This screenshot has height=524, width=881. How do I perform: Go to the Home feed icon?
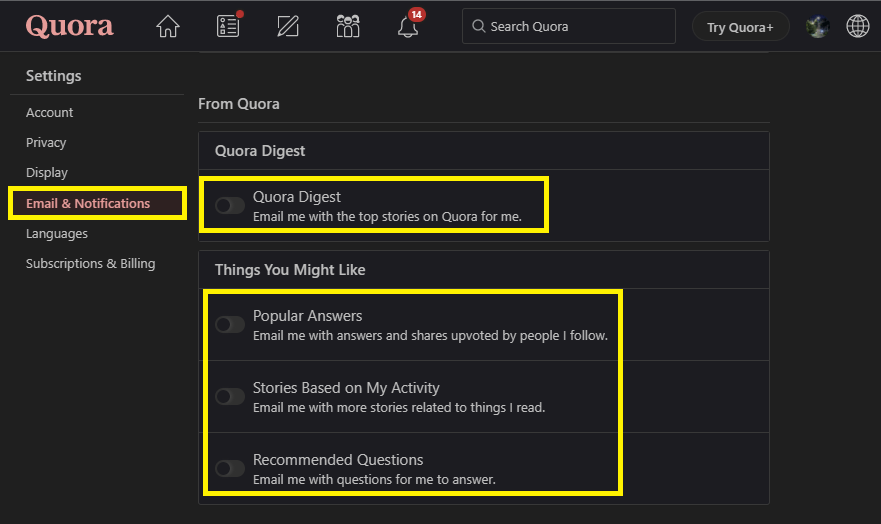click(x=168, y=27)
